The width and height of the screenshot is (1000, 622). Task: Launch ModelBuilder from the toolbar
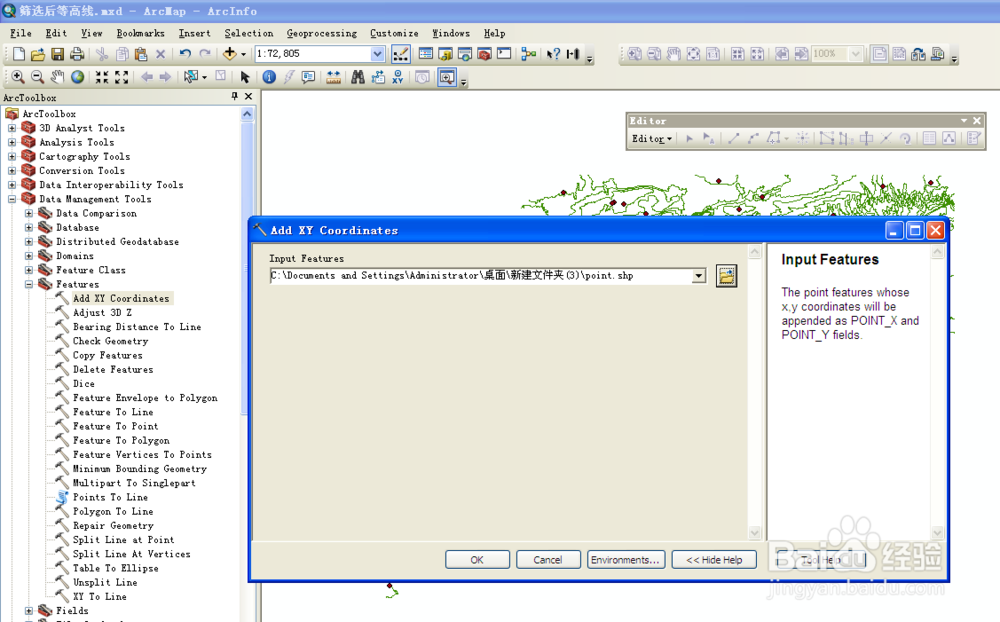pyautogui.click(x=528, y=54)
